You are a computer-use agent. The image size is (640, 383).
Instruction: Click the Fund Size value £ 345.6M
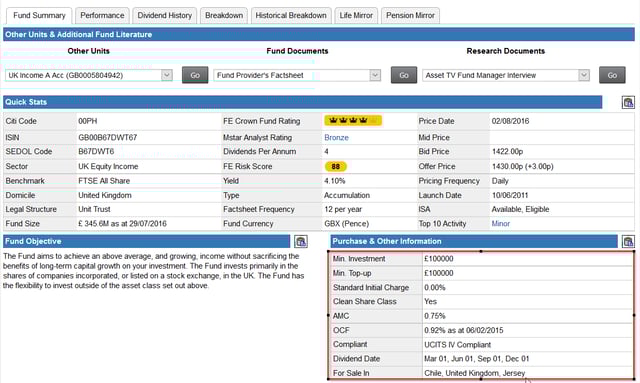122,224
